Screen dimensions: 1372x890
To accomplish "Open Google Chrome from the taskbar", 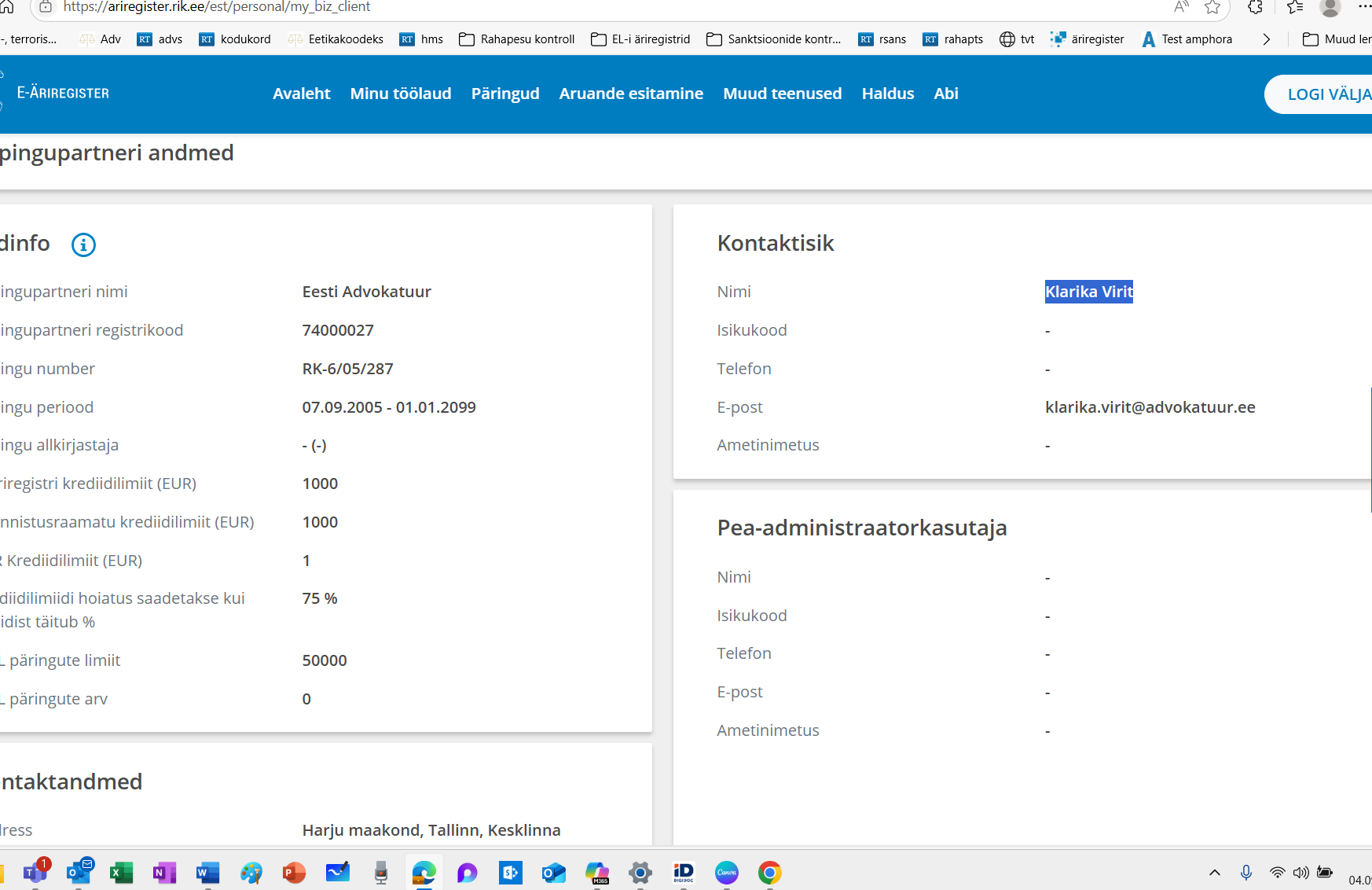I will [x=769, y=873].
